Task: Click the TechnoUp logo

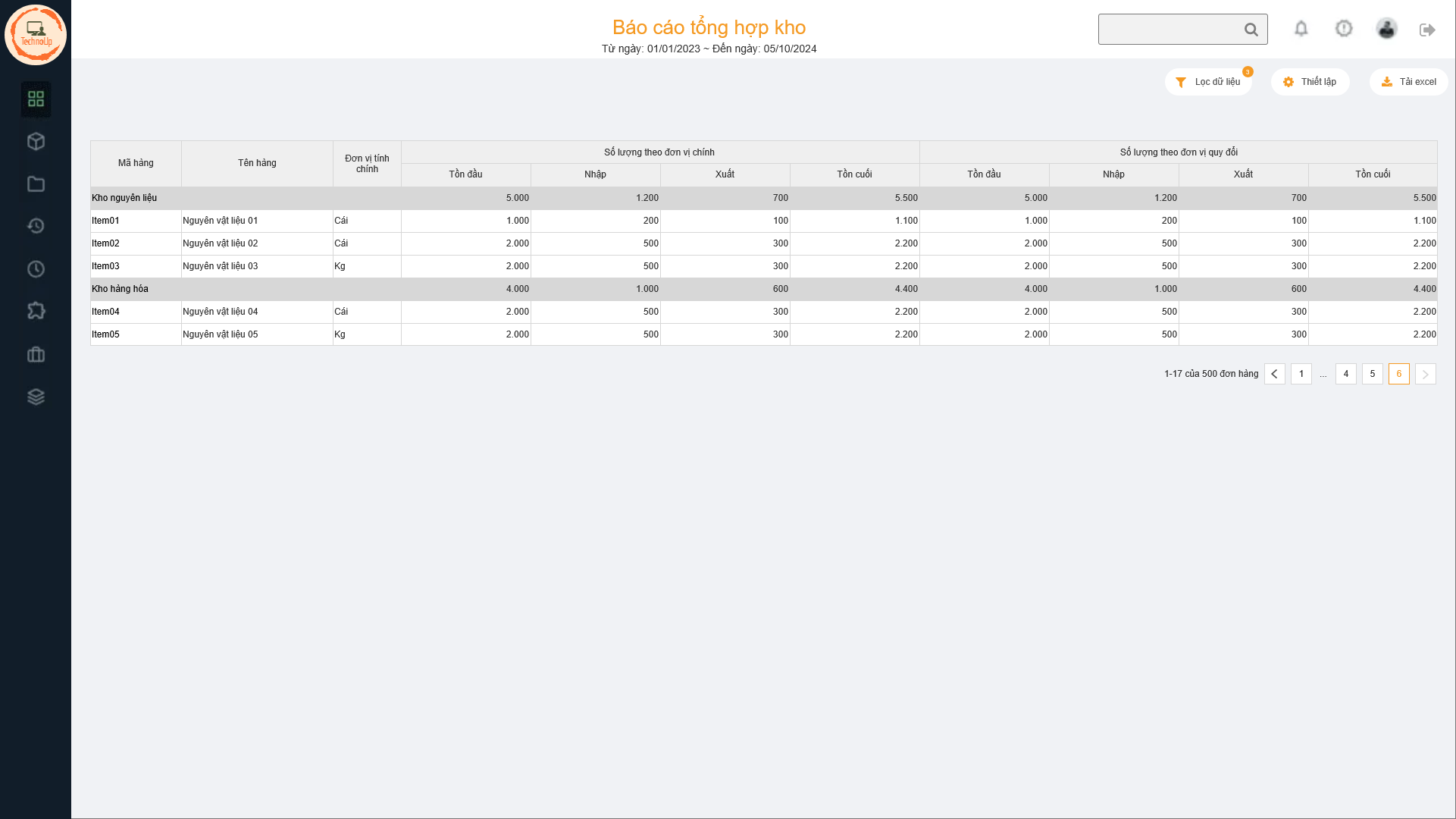Action: click(36, 35)
